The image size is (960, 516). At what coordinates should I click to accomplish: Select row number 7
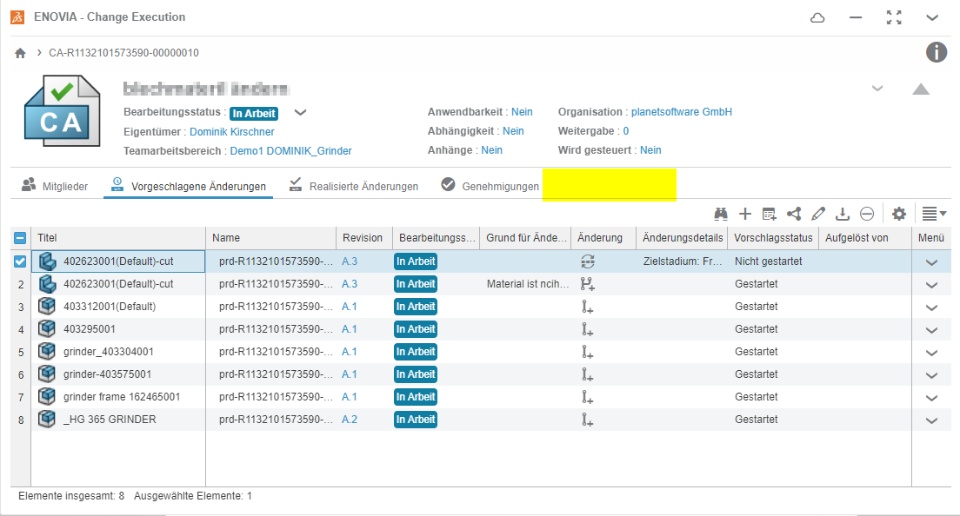[x=21, y=398]
